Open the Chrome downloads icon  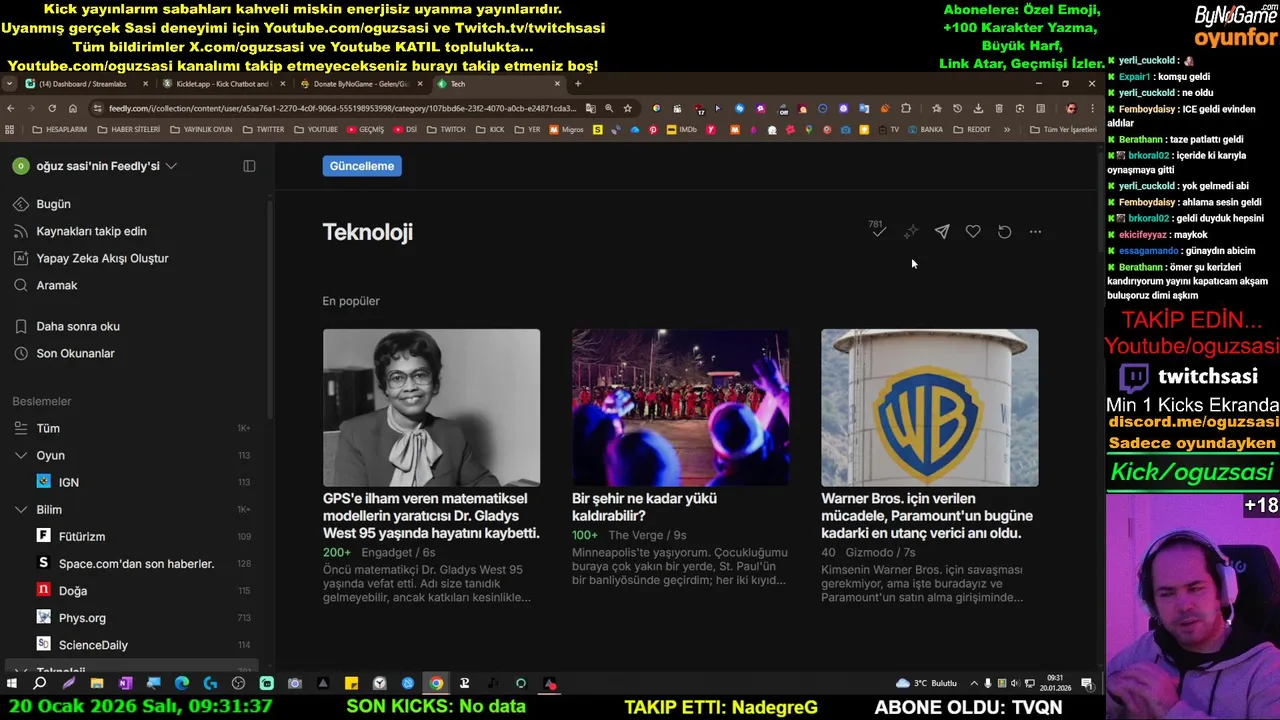[x=978, y=108]
